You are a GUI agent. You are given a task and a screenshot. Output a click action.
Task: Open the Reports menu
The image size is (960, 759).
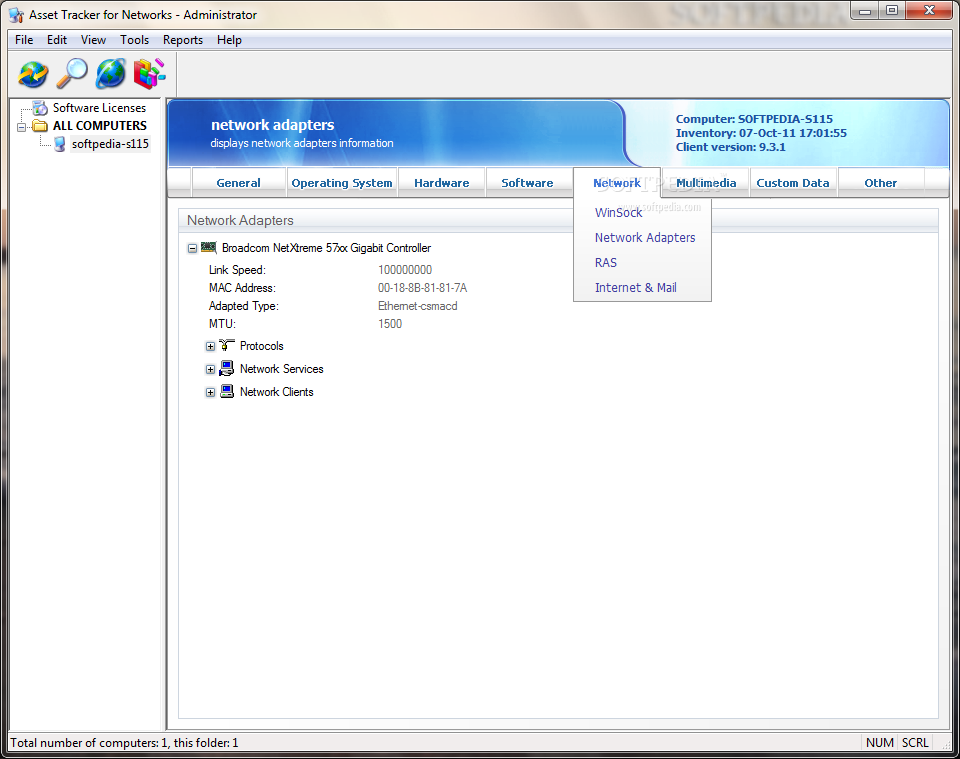coord(182,40)
